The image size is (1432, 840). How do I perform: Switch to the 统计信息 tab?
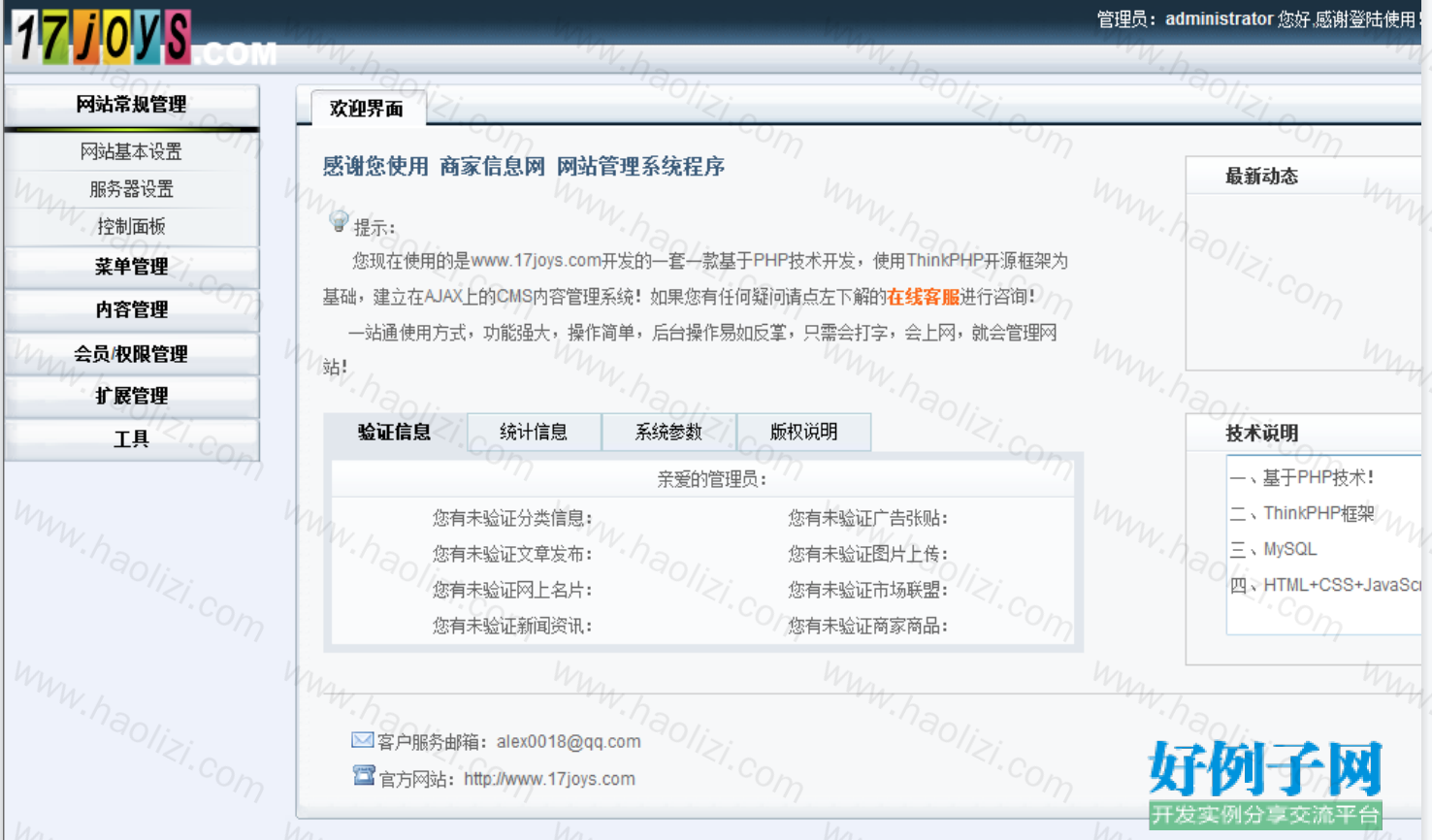[534, 433]
